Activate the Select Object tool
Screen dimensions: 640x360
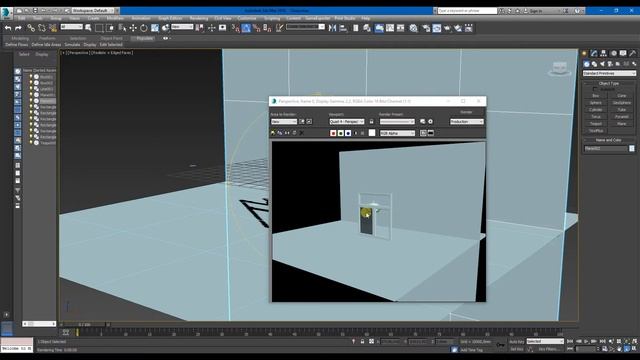tap(88, 28)
